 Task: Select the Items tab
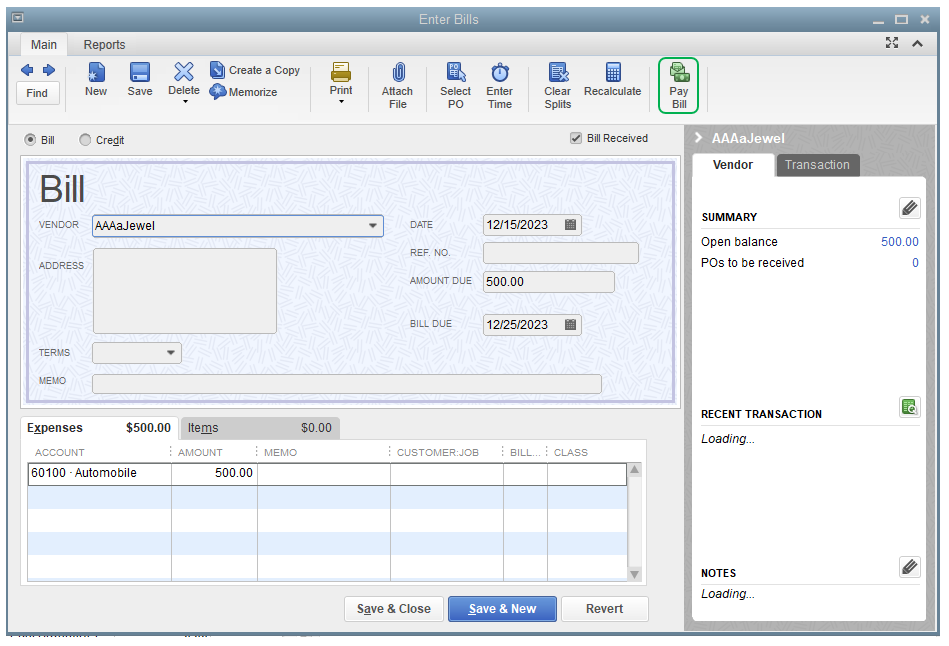click(260, 427)
